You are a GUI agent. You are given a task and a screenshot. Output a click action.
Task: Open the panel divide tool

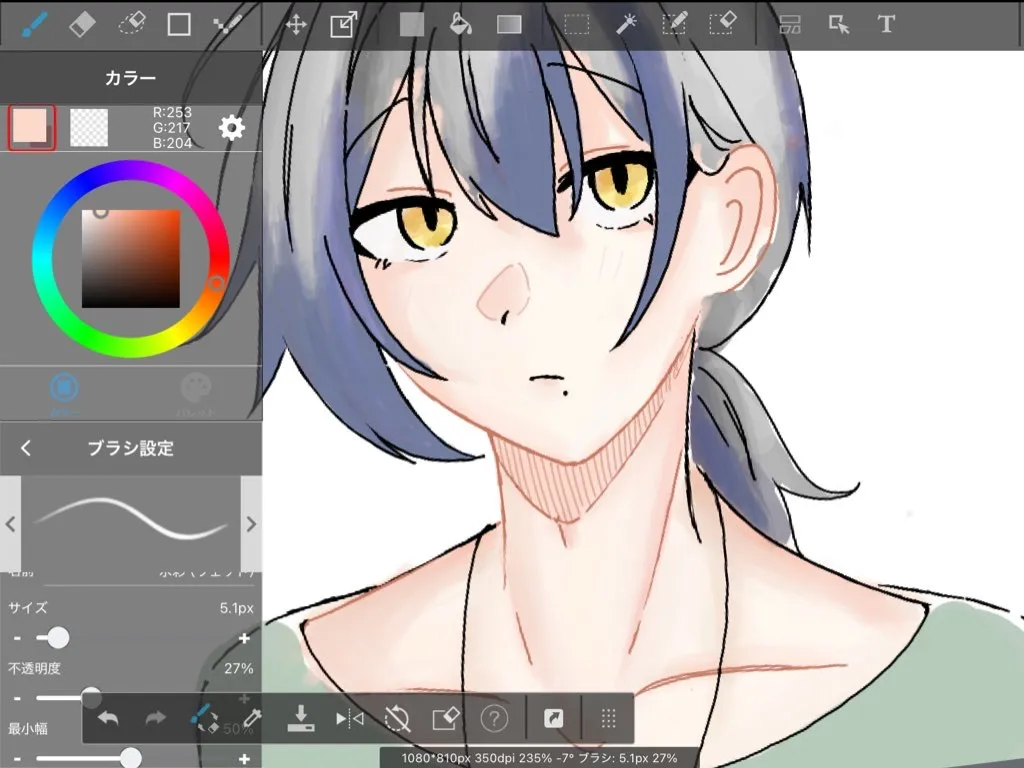(x=790, y=25)
